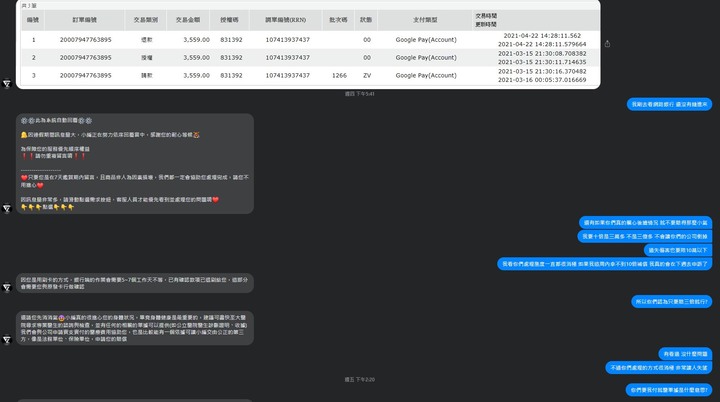
Task: Select blue message ending with '非常讓人失望'
Action: (x=659, y=368)
